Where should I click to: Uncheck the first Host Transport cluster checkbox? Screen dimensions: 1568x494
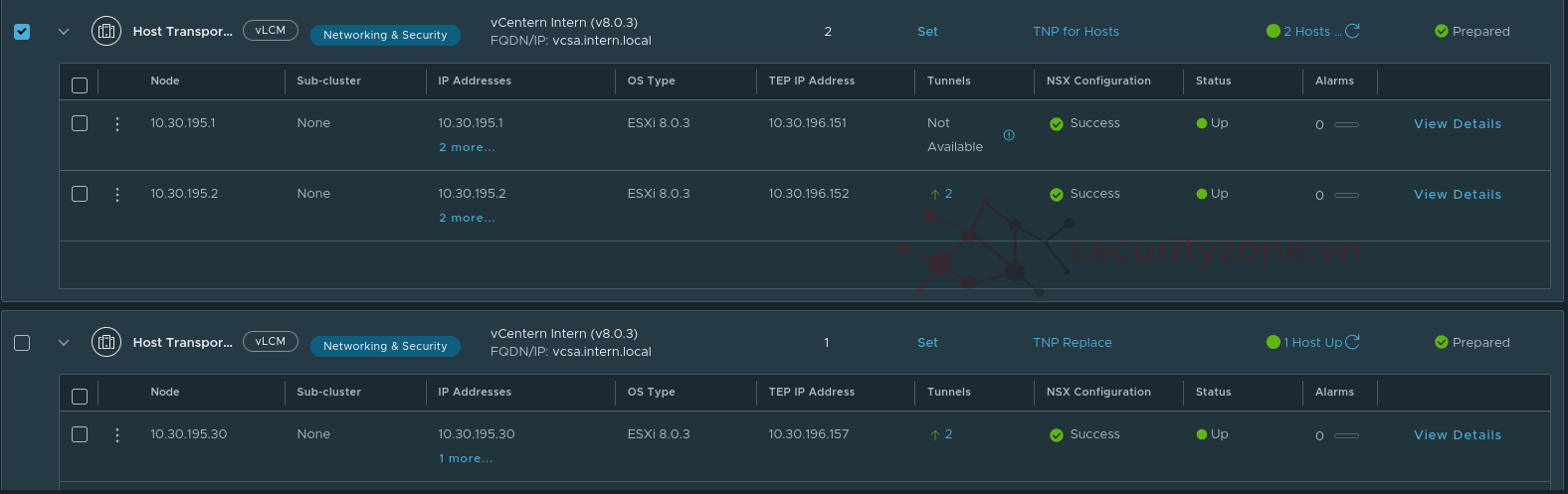22,32
